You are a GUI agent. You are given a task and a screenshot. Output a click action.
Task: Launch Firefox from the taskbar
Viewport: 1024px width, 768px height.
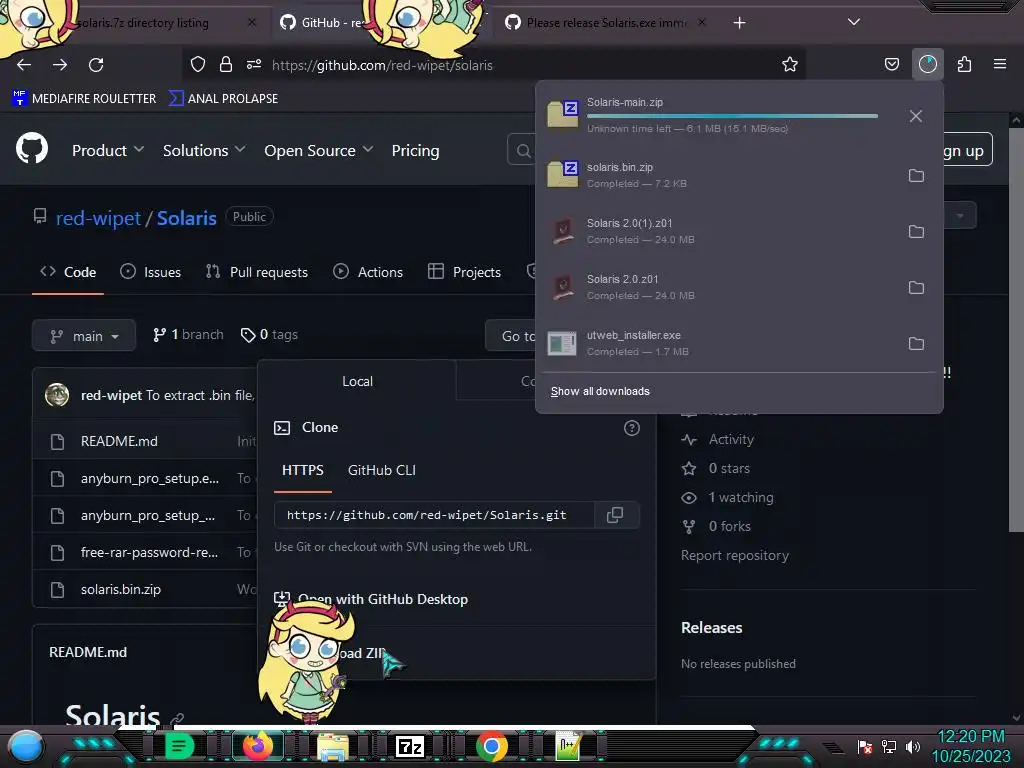pyautogui.click(x=257, y=746)
